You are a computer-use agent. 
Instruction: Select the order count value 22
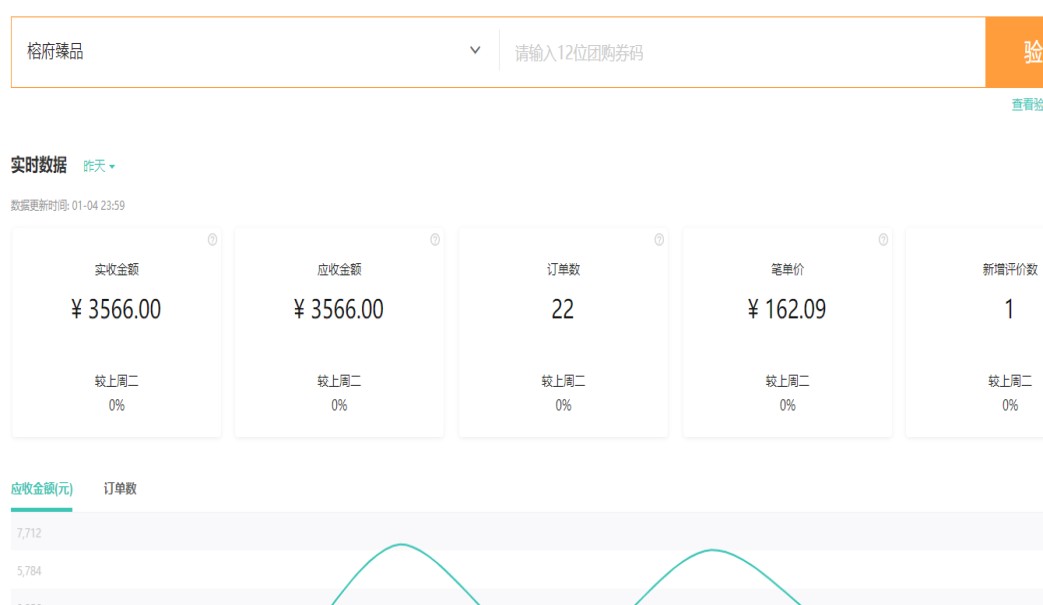pos(563,310)
